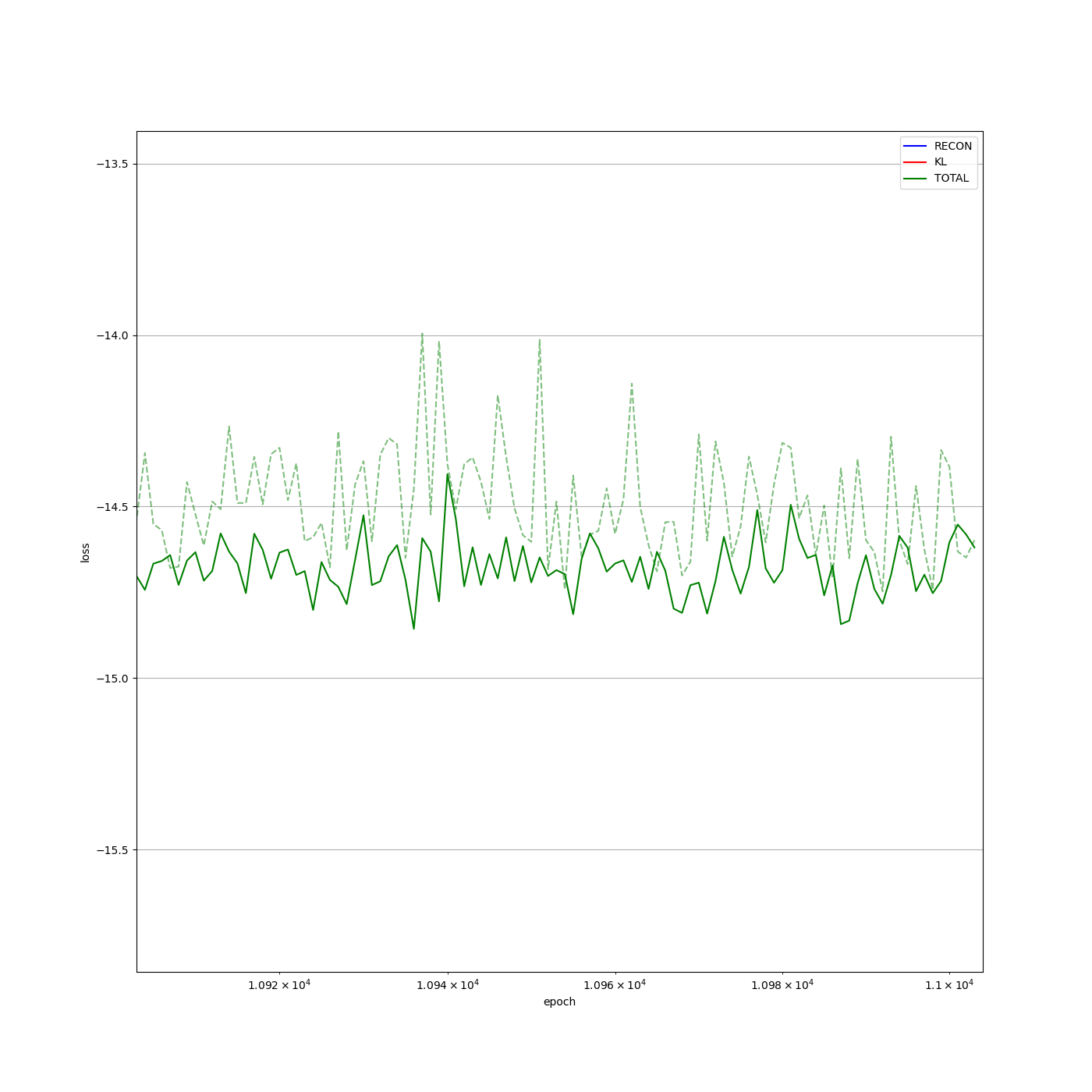
Task: Click the green TOTAL legend line
Action: [915, 178]
